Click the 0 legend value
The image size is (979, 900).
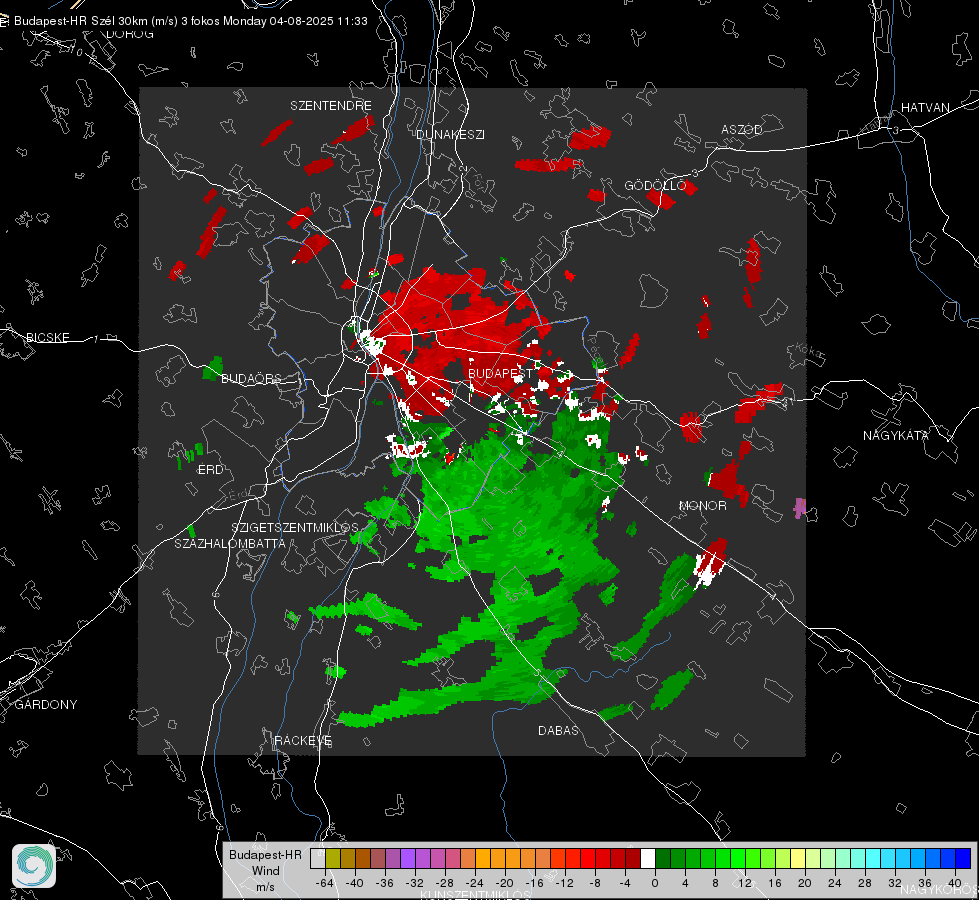click(655, 883)
